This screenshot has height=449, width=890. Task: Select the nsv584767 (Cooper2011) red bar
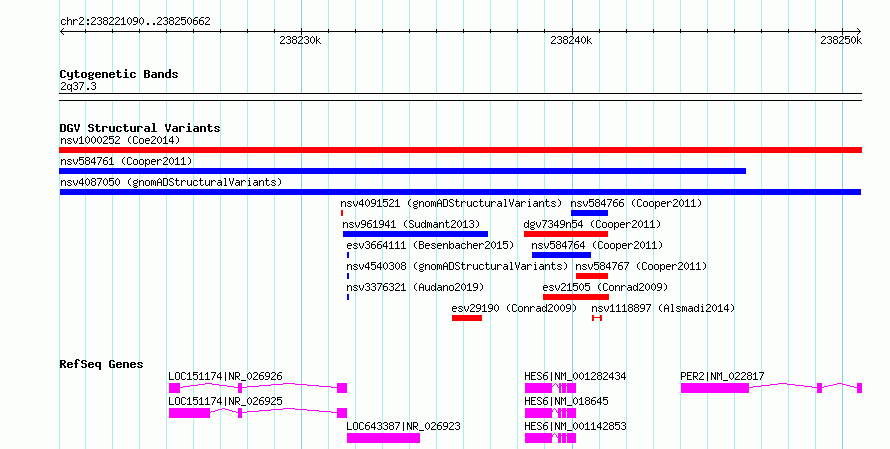592,276
